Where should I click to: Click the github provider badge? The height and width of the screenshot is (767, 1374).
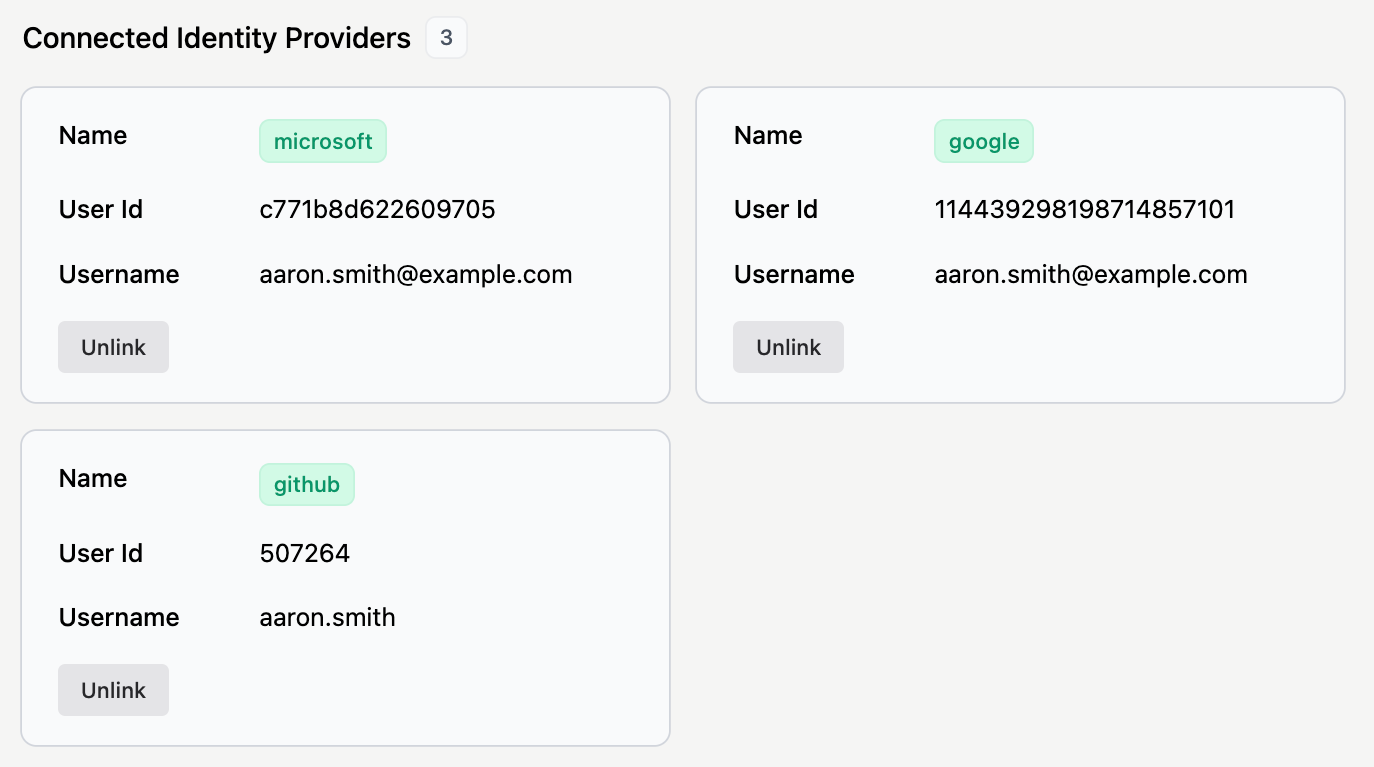tap(306, 484)
